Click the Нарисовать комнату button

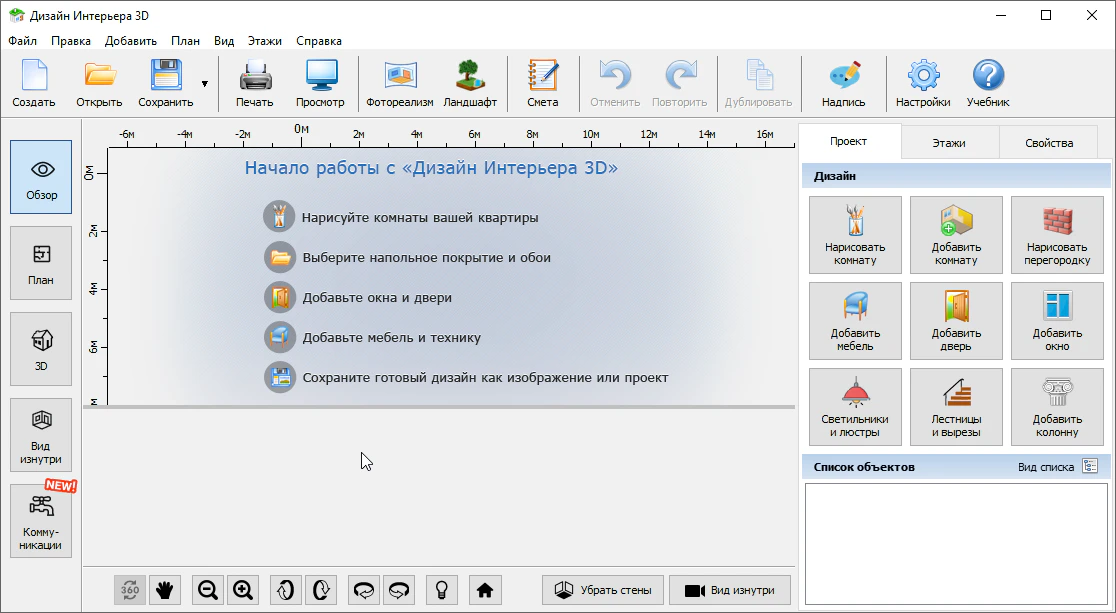tap(854, 235)
